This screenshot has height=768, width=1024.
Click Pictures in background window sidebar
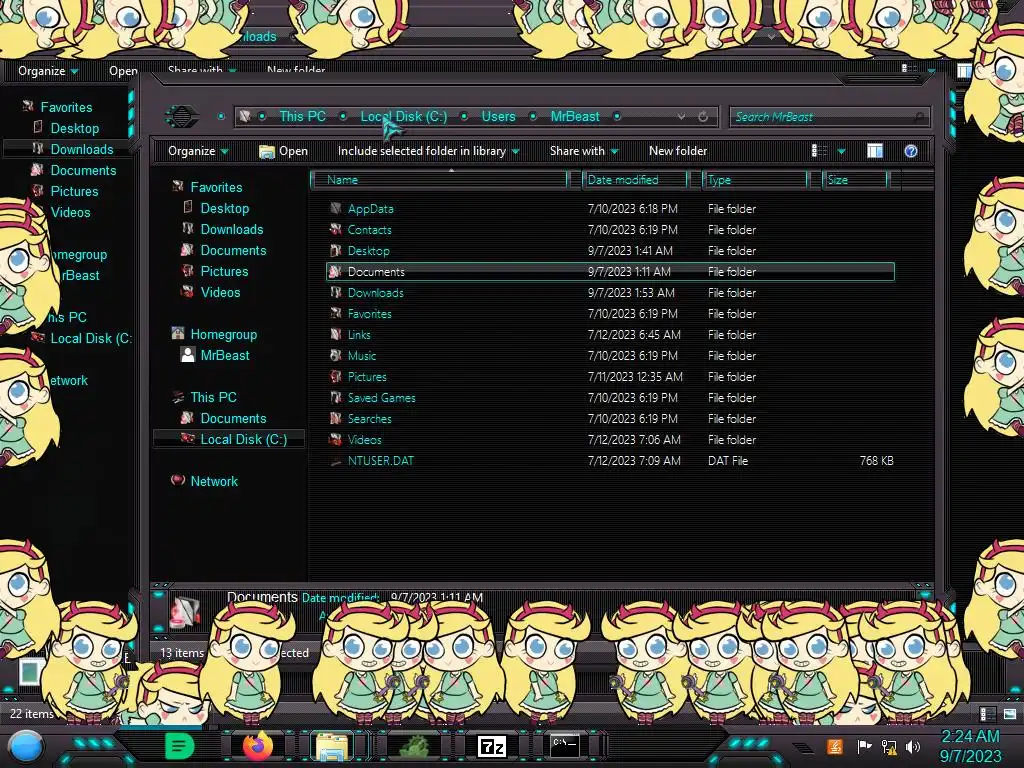click(74, 191)
